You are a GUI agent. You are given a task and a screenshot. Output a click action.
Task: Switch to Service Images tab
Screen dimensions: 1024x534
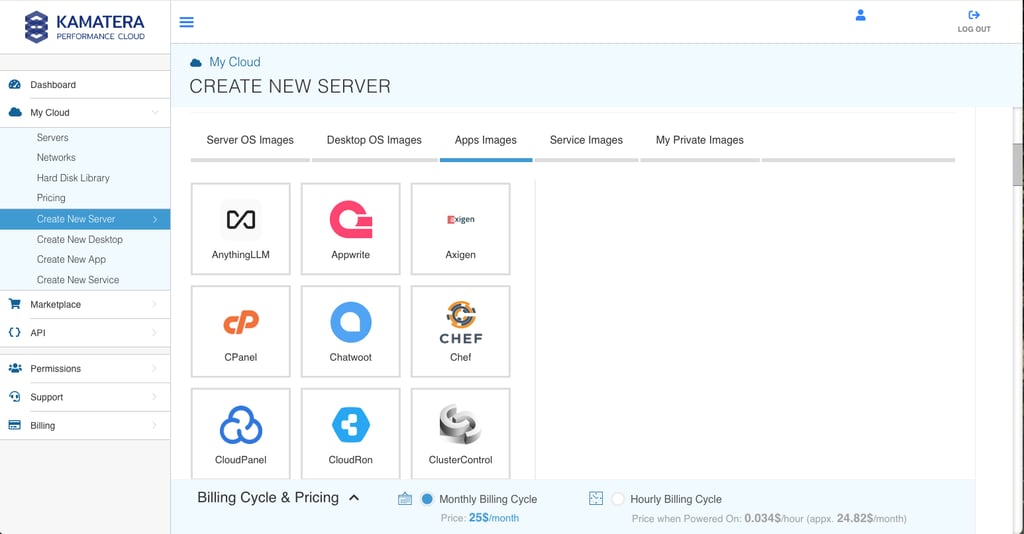coord(586,140)
